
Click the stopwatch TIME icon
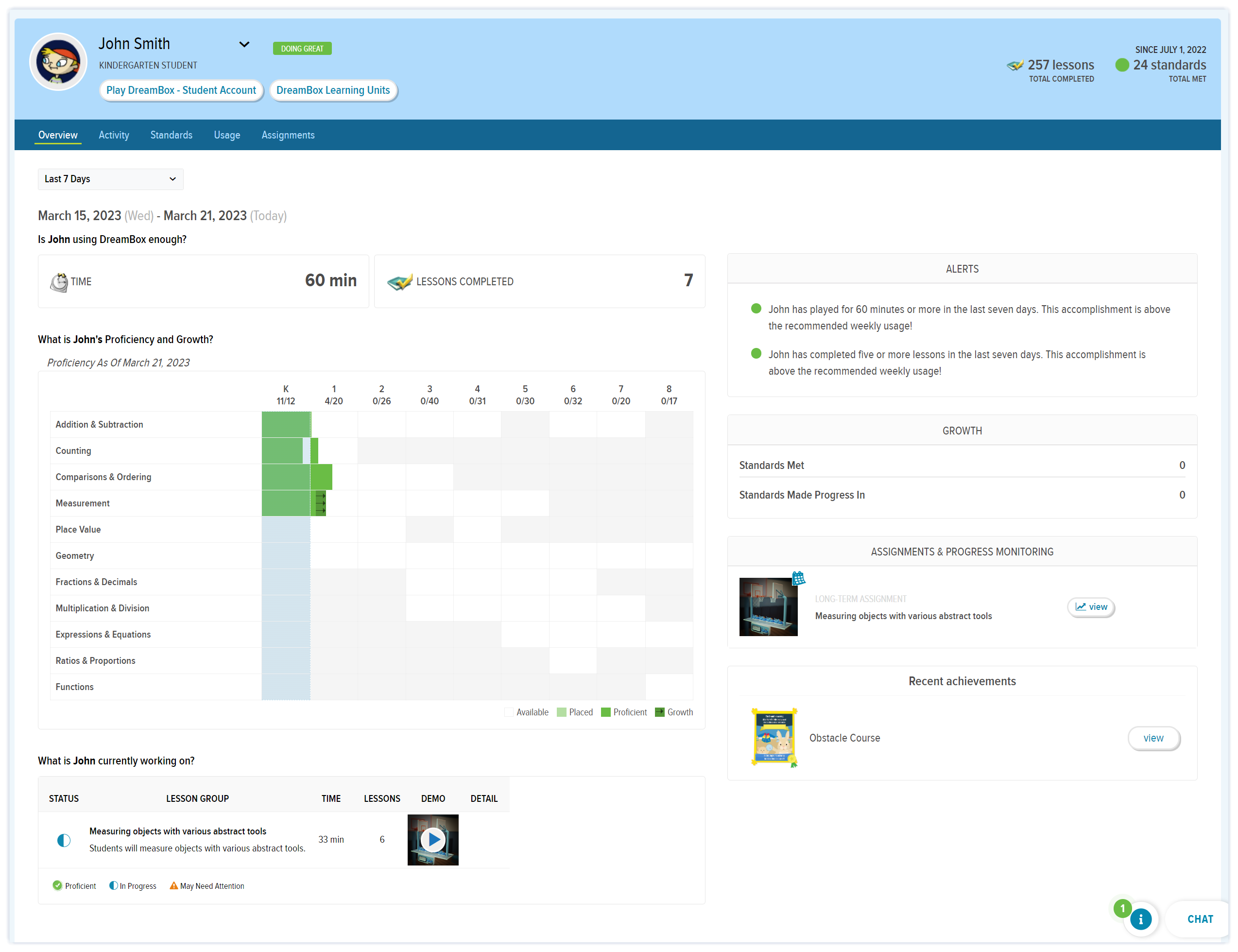tap(59, 282)
